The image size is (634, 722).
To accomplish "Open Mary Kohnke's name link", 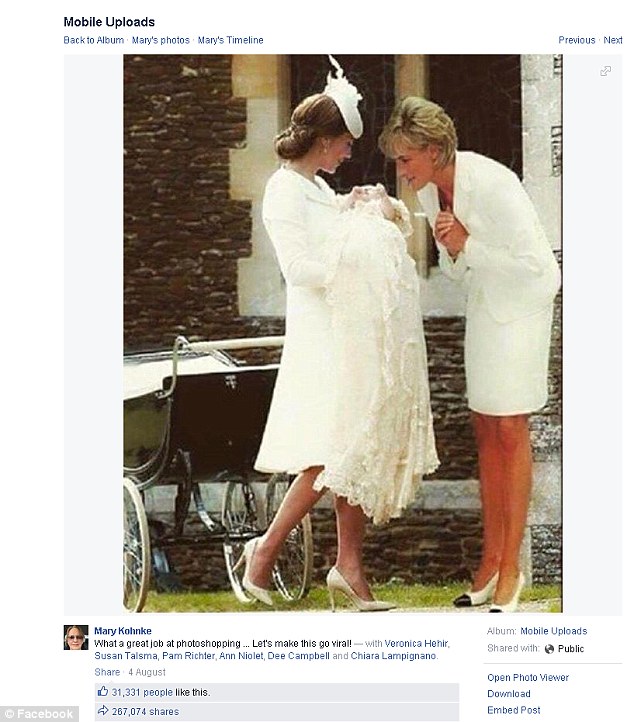I will point(122,631).
